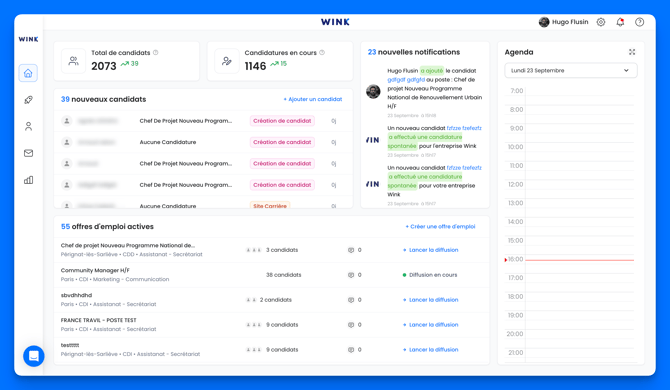670x390 pixels.
Task: Open comments icon on FRANCE TRAVIL offer
Action: point(351,325)
